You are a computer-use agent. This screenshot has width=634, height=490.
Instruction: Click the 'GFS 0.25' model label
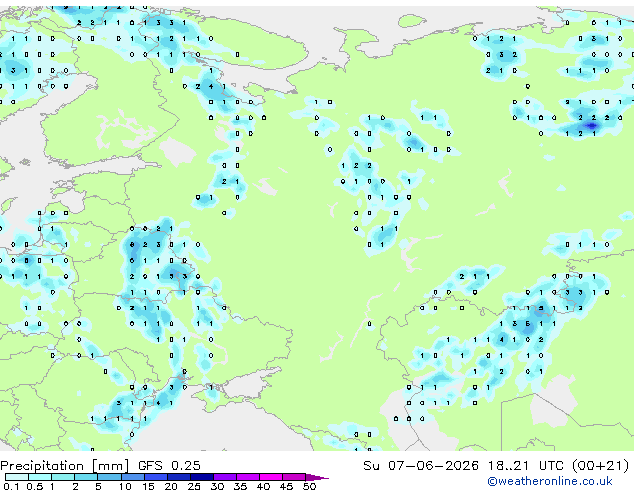169,465
